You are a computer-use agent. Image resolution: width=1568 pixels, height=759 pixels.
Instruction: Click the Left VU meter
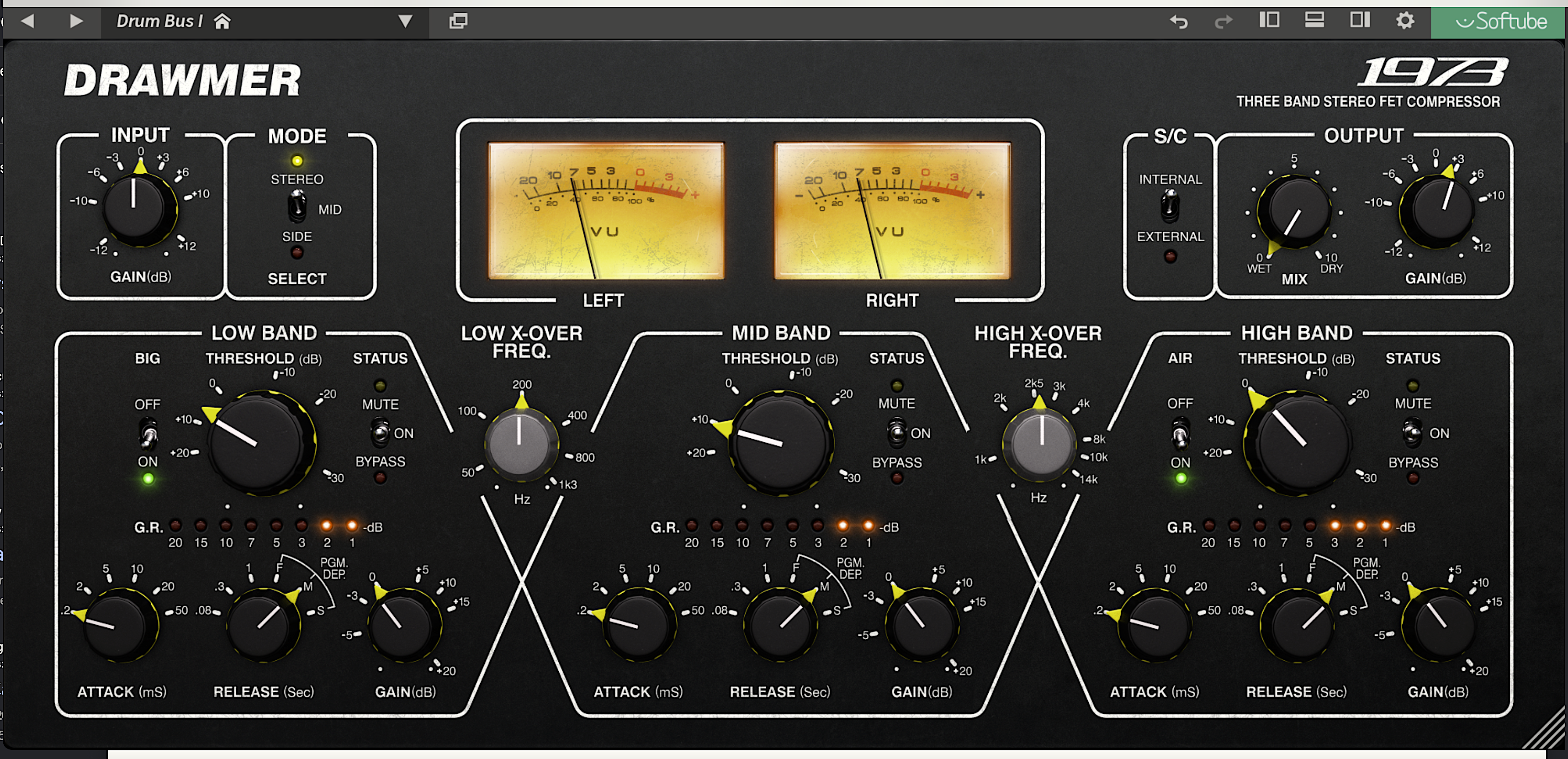tap(606, 211)
